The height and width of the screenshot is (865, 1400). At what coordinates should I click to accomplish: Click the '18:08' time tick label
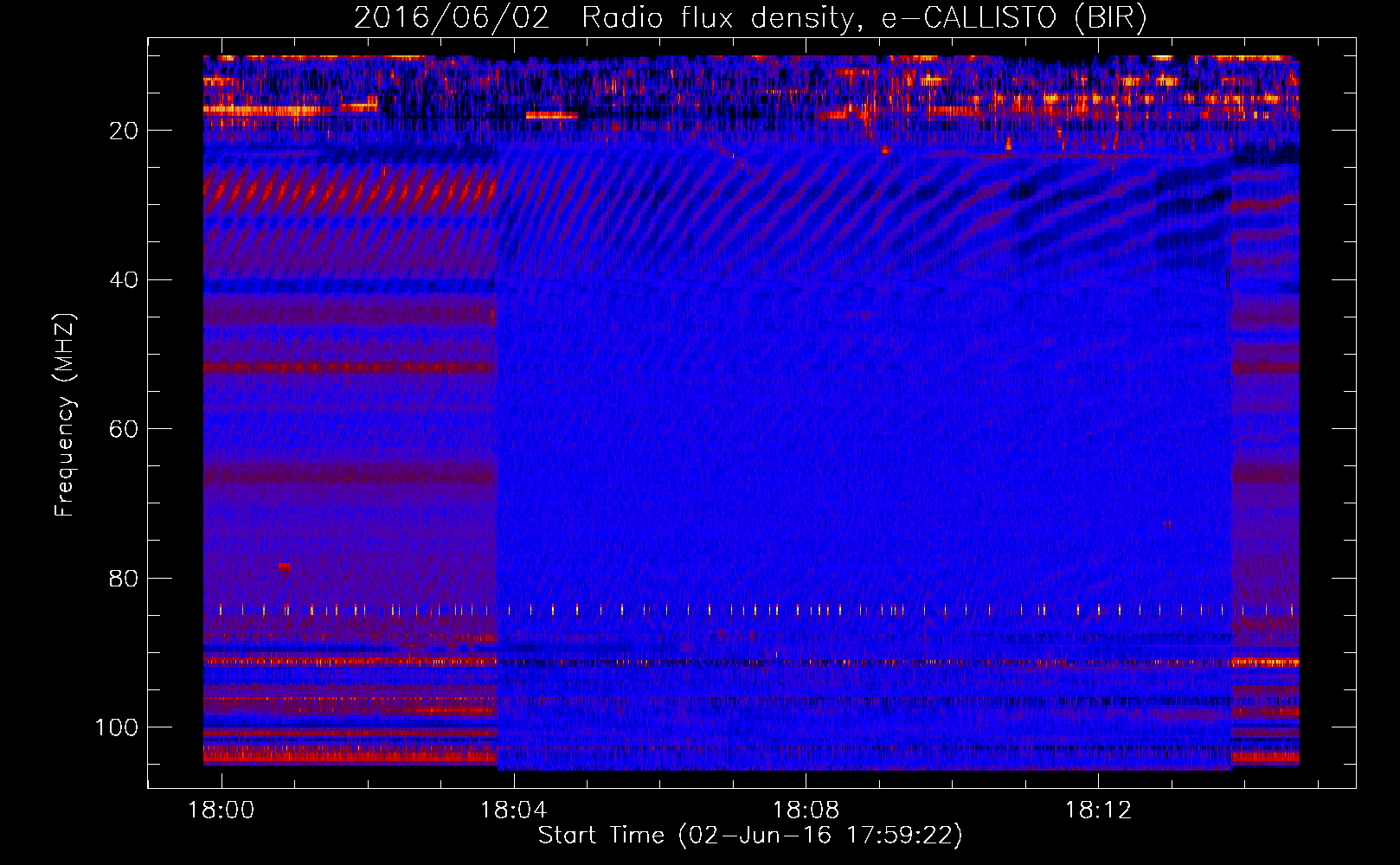(806, 811)
